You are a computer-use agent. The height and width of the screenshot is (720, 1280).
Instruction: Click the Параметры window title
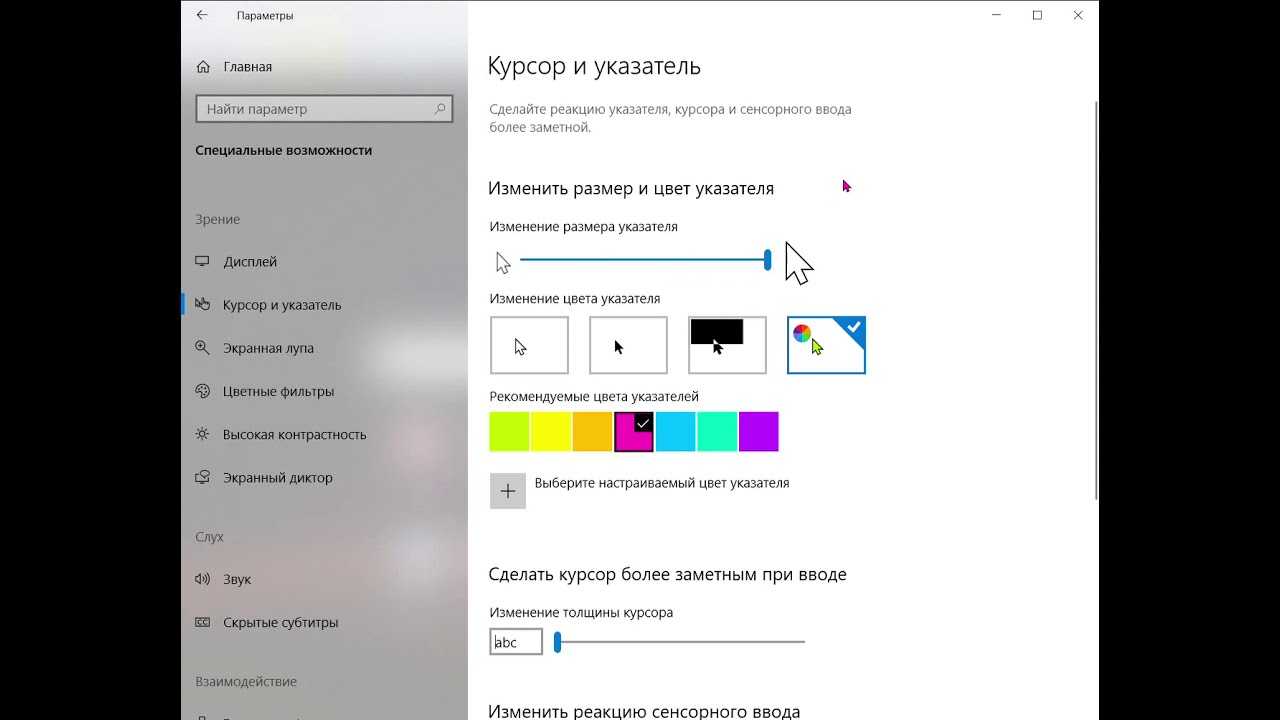point(265,16)
